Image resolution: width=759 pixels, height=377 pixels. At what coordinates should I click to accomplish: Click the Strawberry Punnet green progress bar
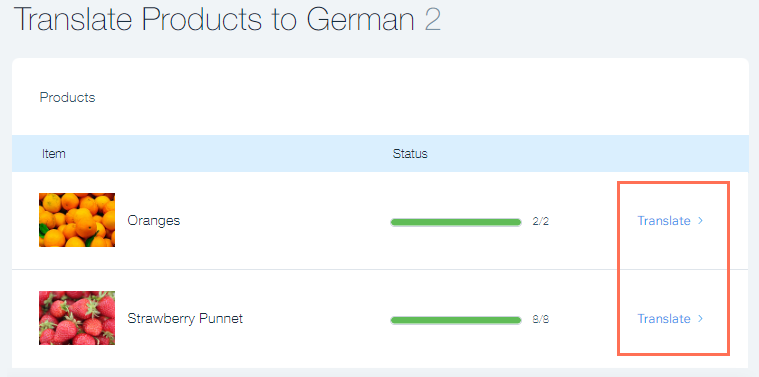click(x=455, y=320)
